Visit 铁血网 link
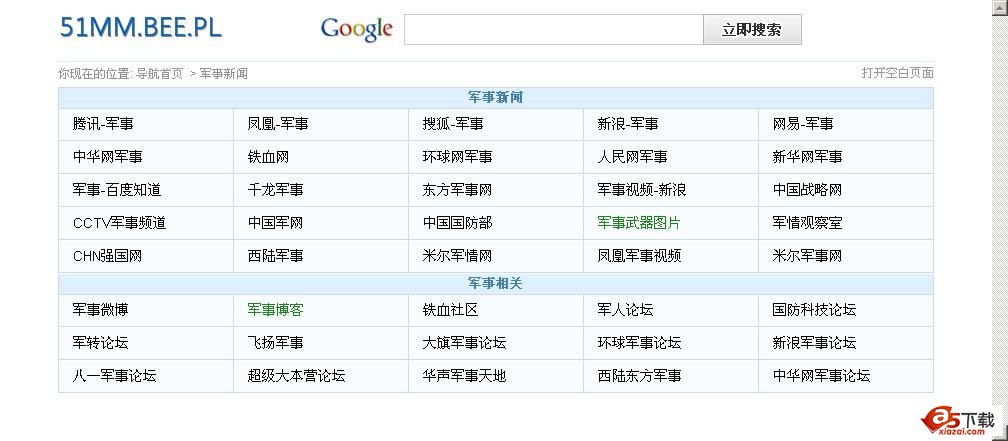The width and height of the screenshot is (1008, 441). tap(268, 157)
